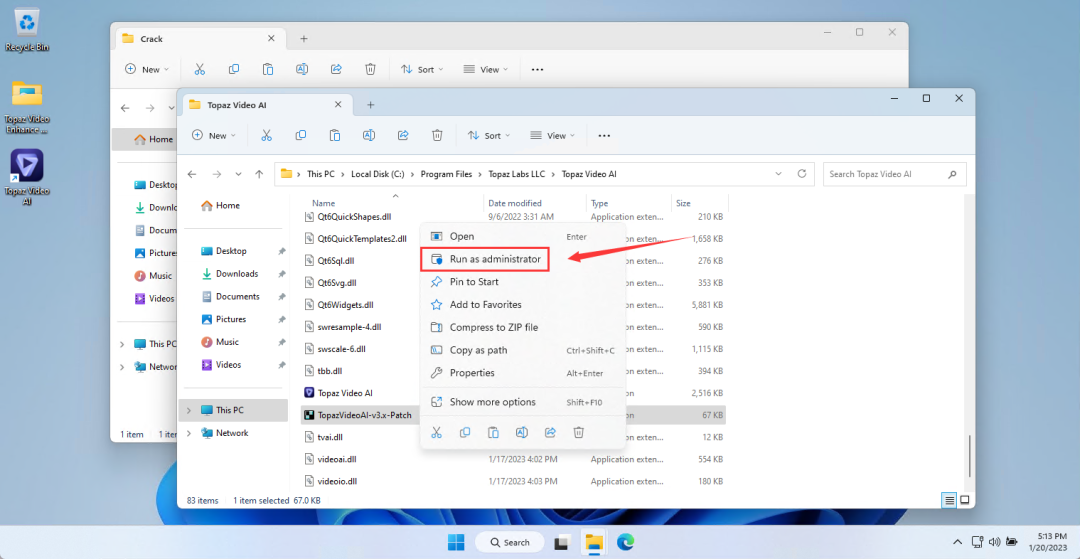The image size is (1080, 559).
Task: Open the New dropdown in Topaz Video AI window
Action: (214, 136)
